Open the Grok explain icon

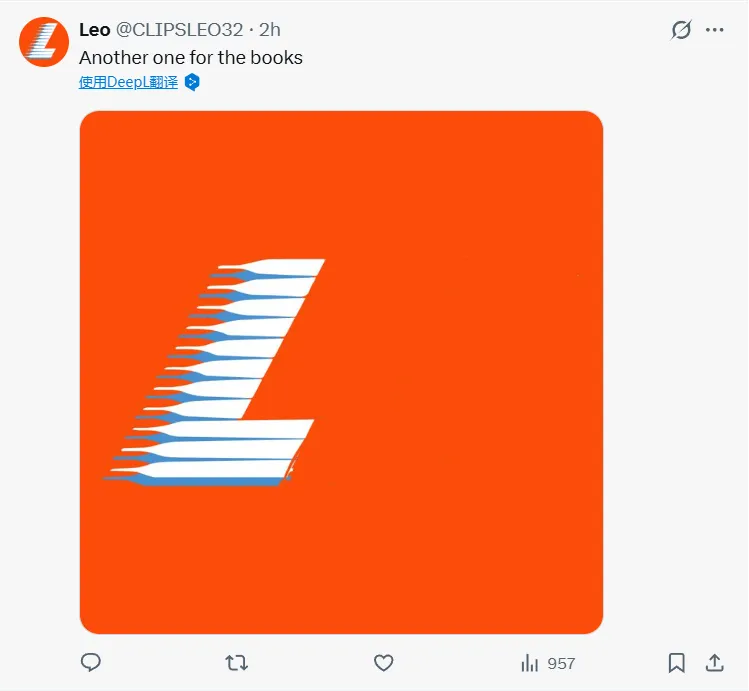(681, 30)
